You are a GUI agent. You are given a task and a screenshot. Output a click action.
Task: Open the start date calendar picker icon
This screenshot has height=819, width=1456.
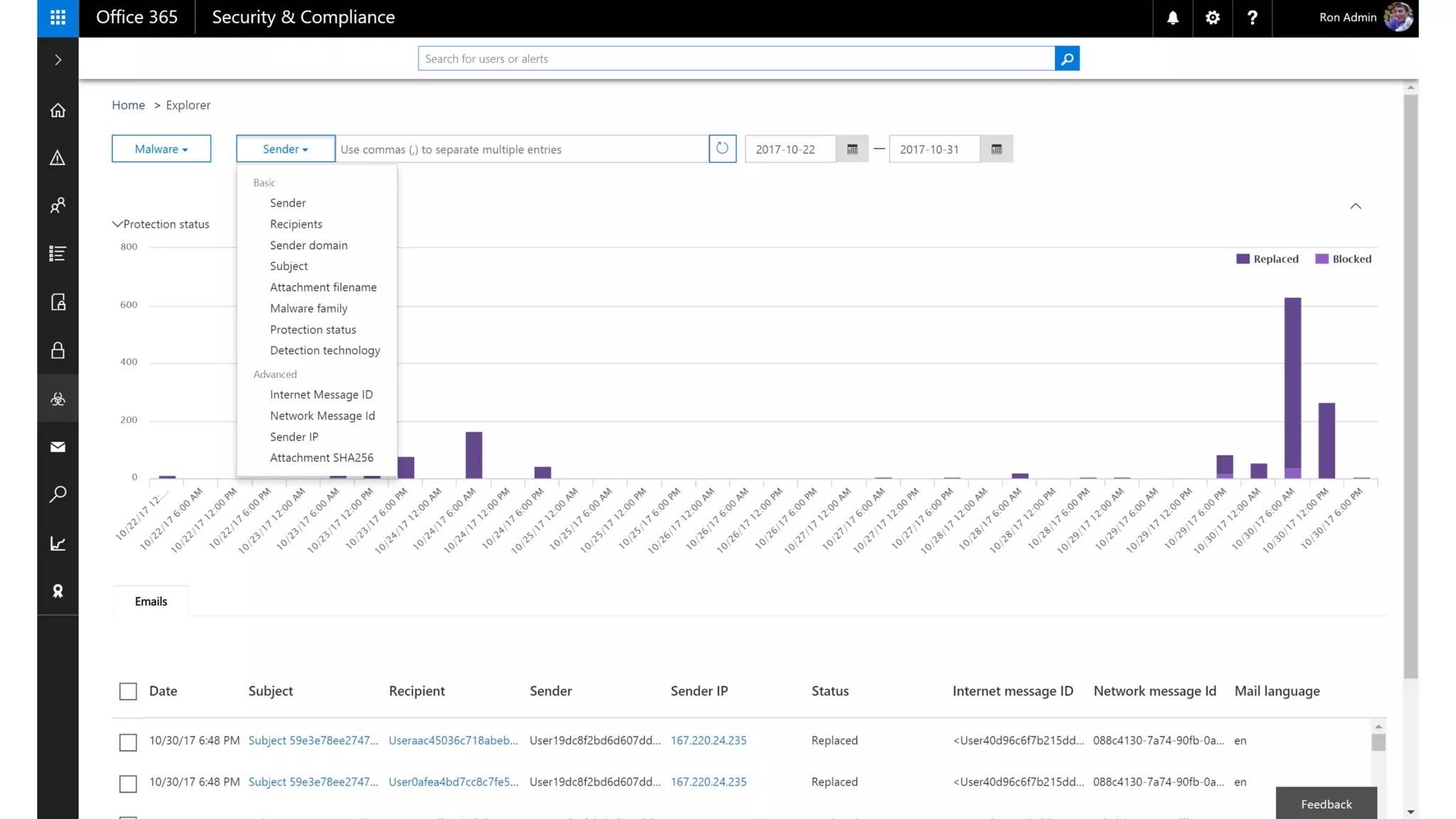[852, 149]
